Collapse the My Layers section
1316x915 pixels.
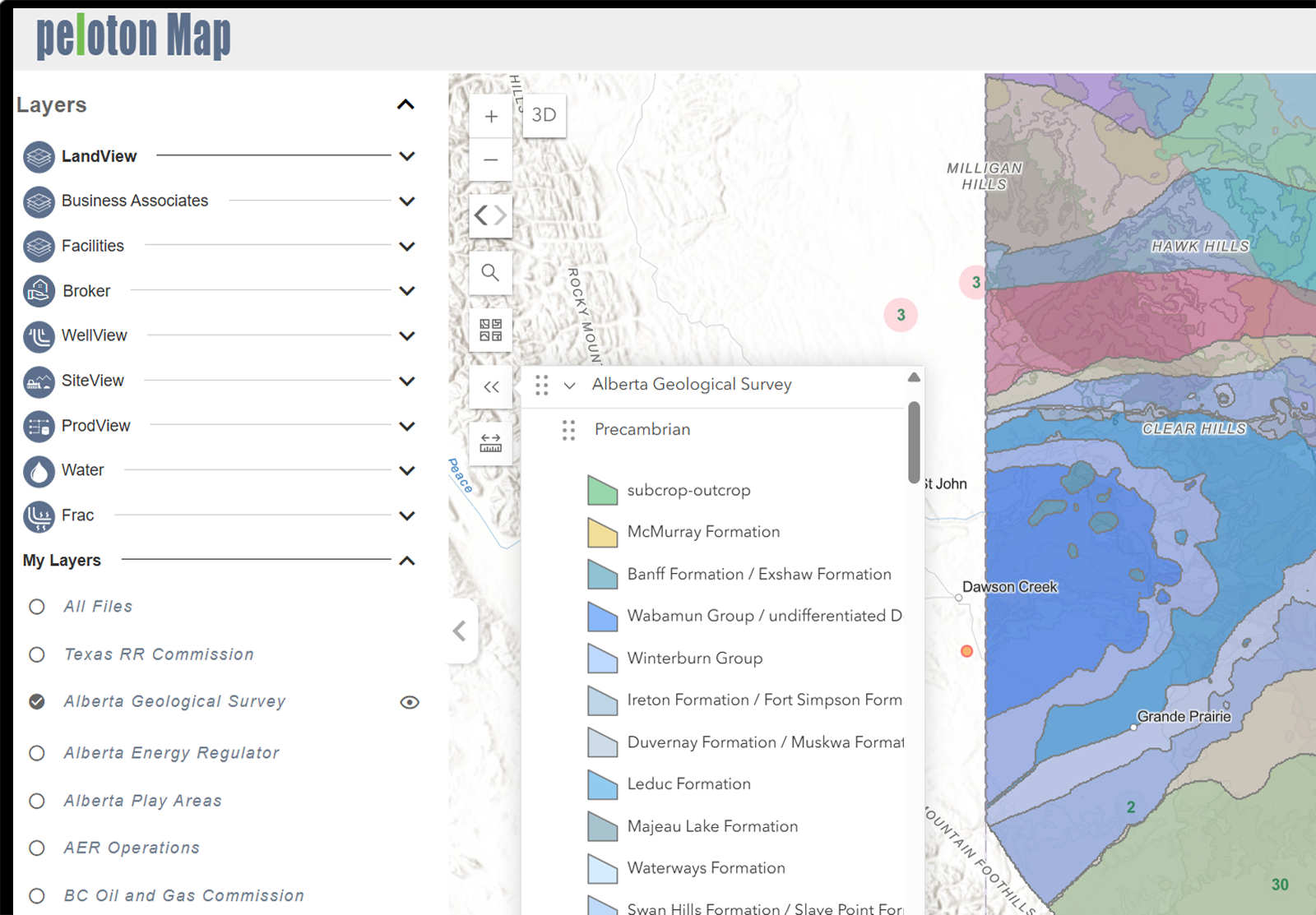coord(406,561)
